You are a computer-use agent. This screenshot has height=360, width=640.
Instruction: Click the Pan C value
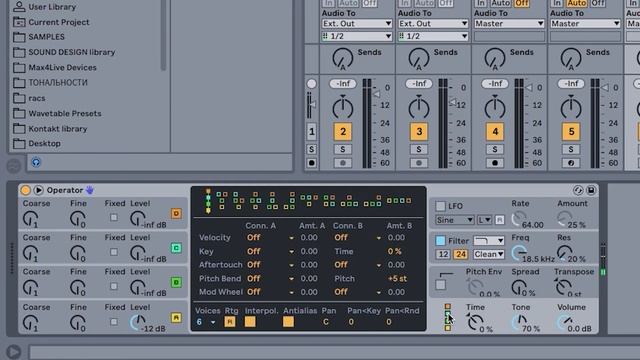click(326, 322)
